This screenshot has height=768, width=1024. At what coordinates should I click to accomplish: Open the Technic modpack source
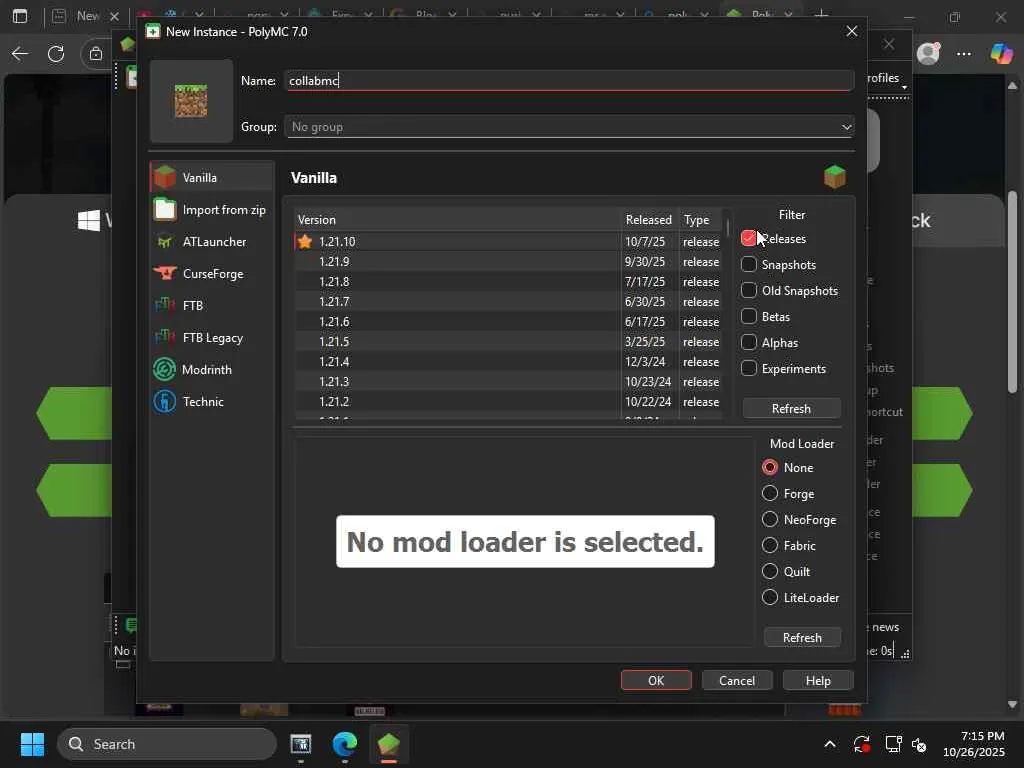pos(212,402)
